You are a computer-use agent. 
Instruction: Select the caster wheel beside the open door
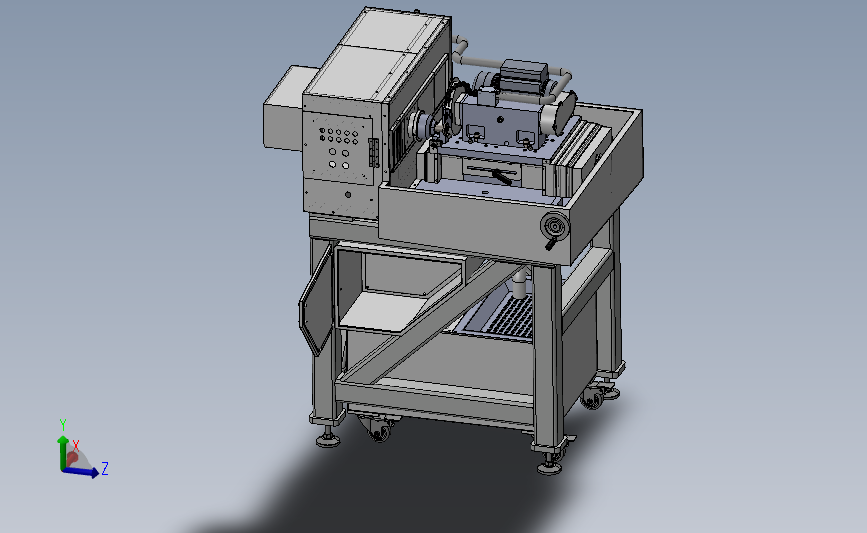380,429
